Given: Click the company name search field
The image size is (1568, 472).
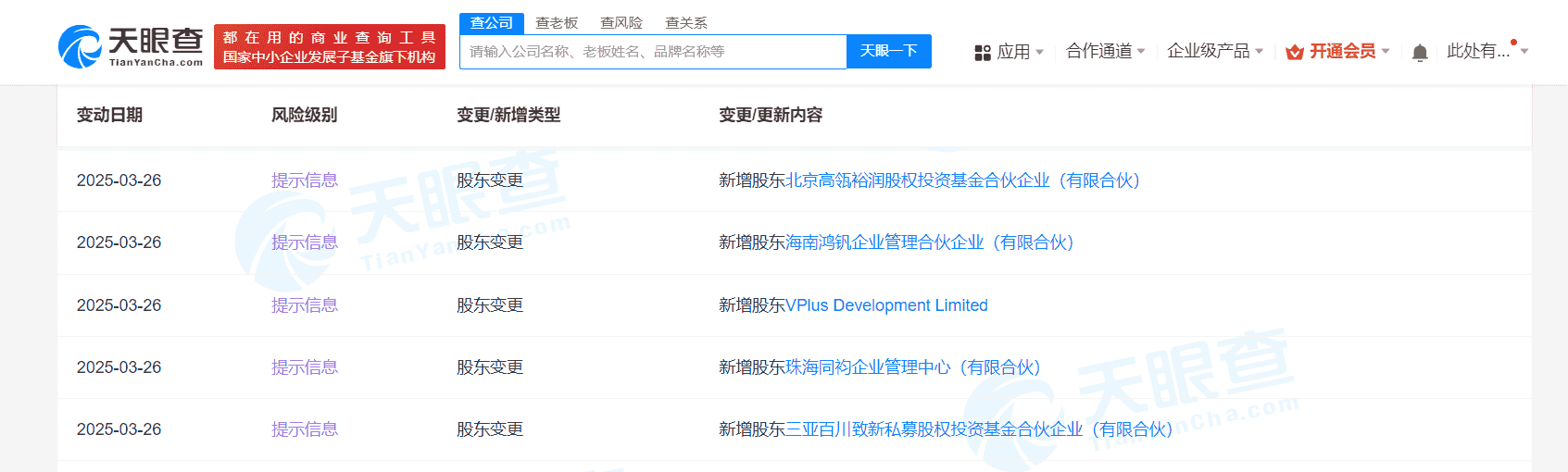Looking at the screenshot, I should (x=653, y=52).
